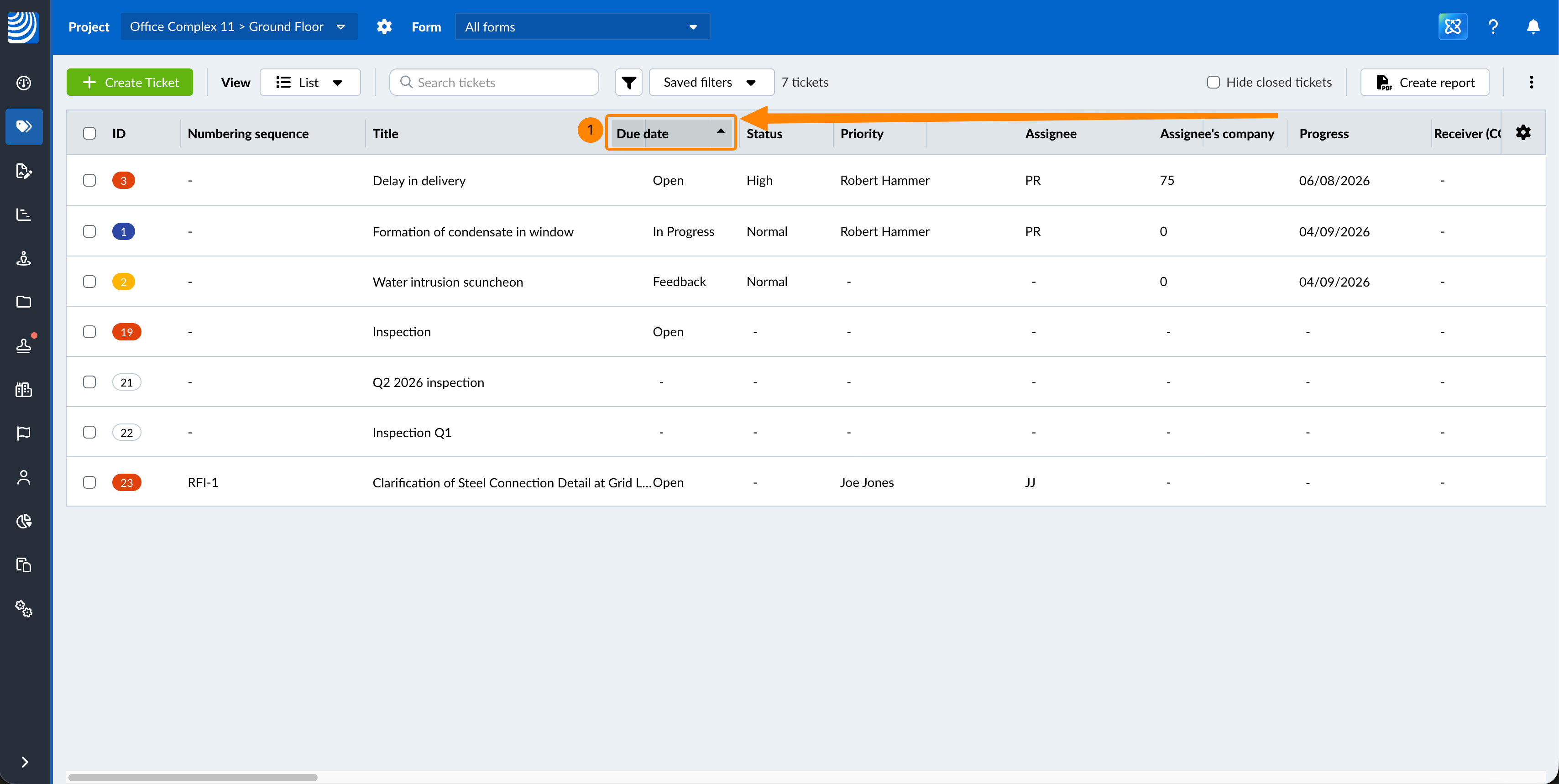Select checkbox for Formation of condensate ticket
Viewport: 1559px width, 784px height.
click(89, 231)
